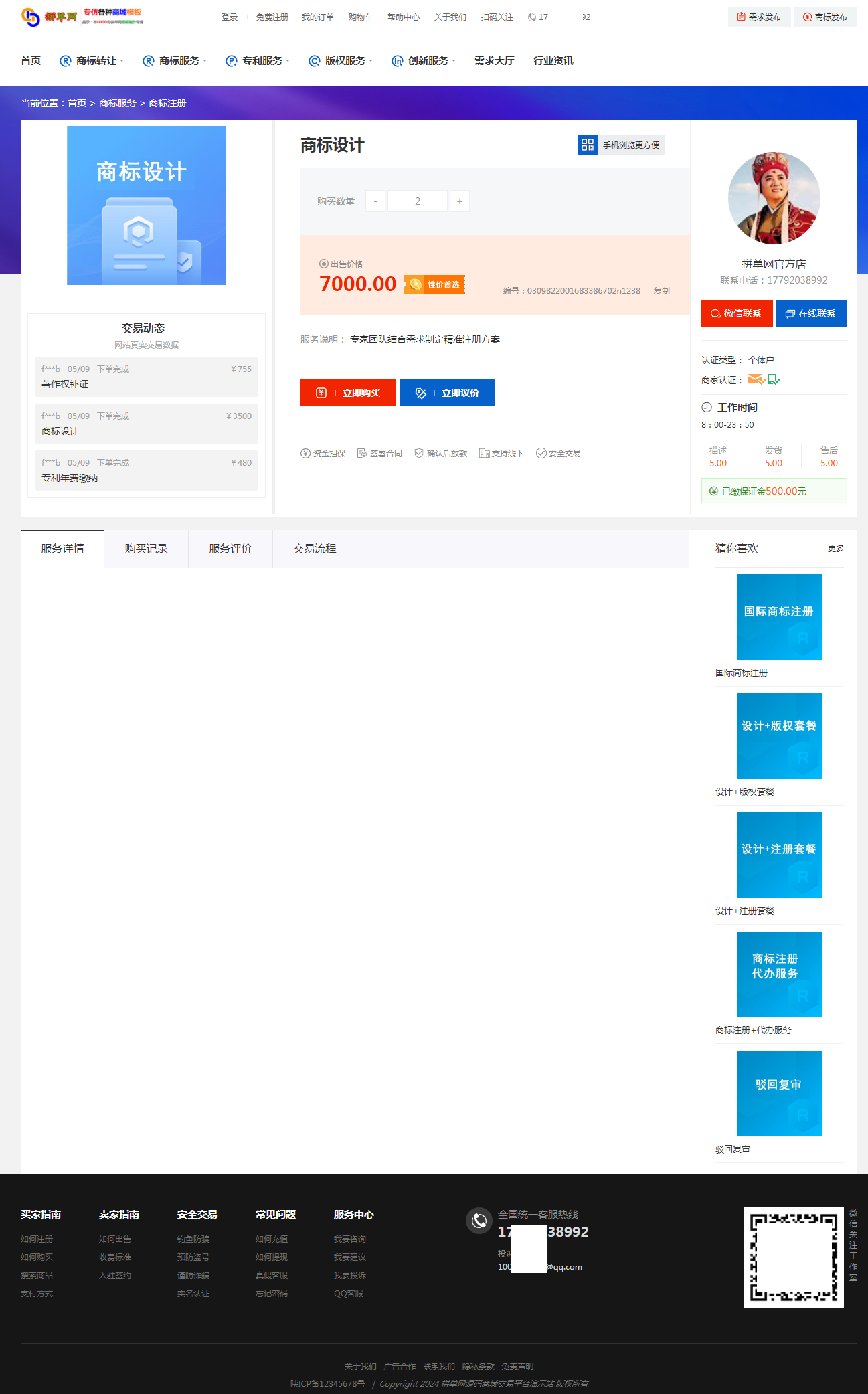Click the 安全交易 checkmark icon
Screen dimensions: 868x1394
[x=541, y=453]
